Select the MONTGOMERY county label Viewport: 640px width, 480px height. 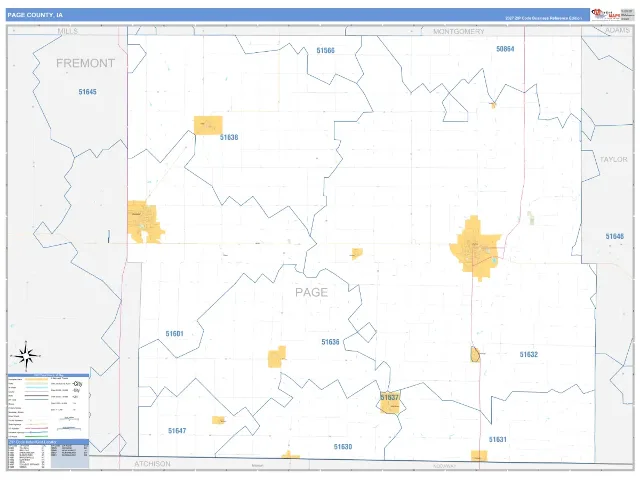458,31
